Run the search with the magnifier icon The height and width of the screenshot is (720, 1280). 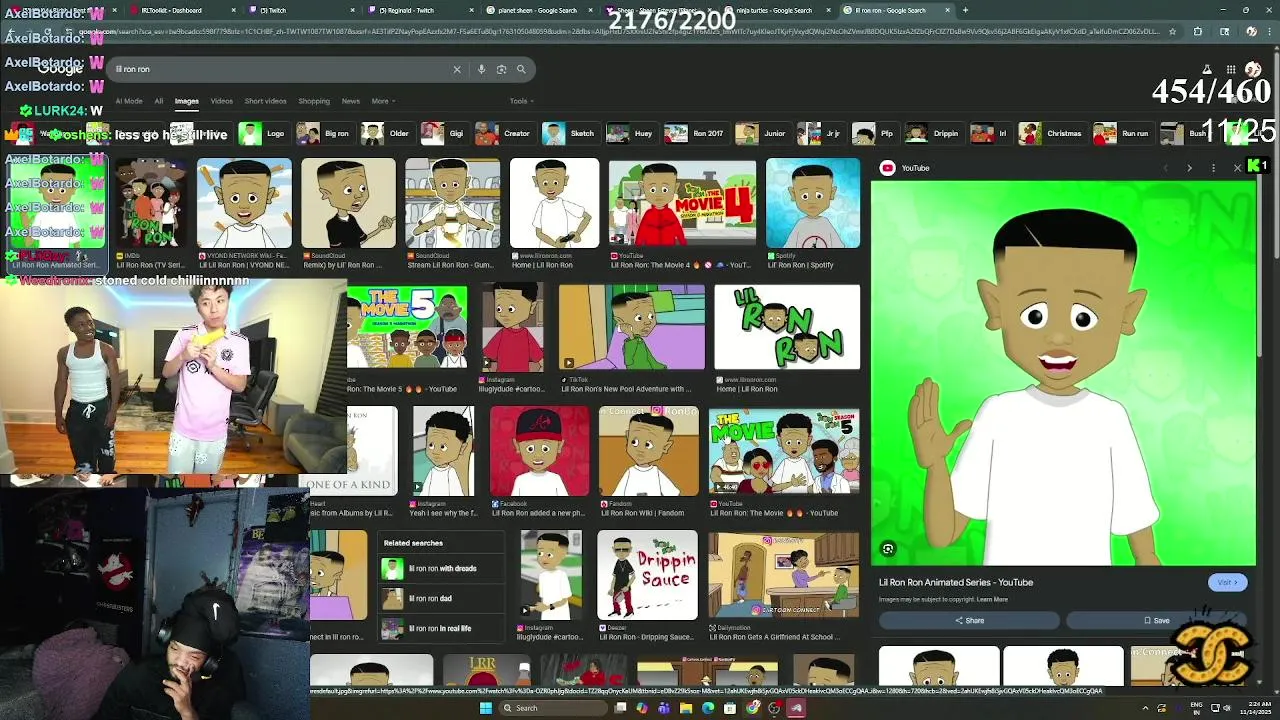tap(521, 69)
